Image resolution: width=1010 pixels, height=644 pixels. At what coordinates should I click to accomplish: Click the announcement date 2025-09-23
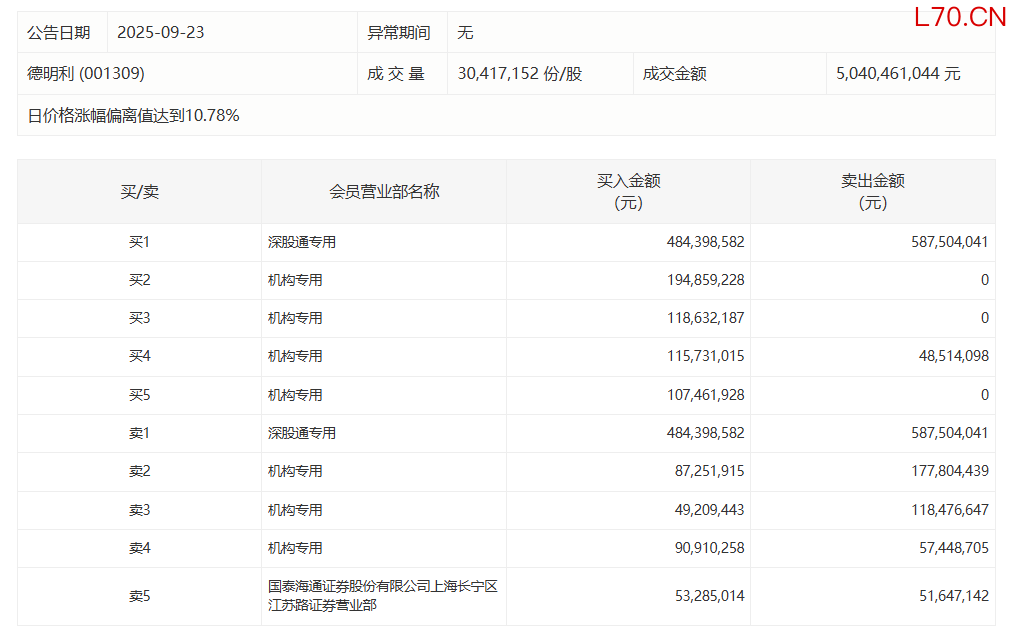[160, 32]
